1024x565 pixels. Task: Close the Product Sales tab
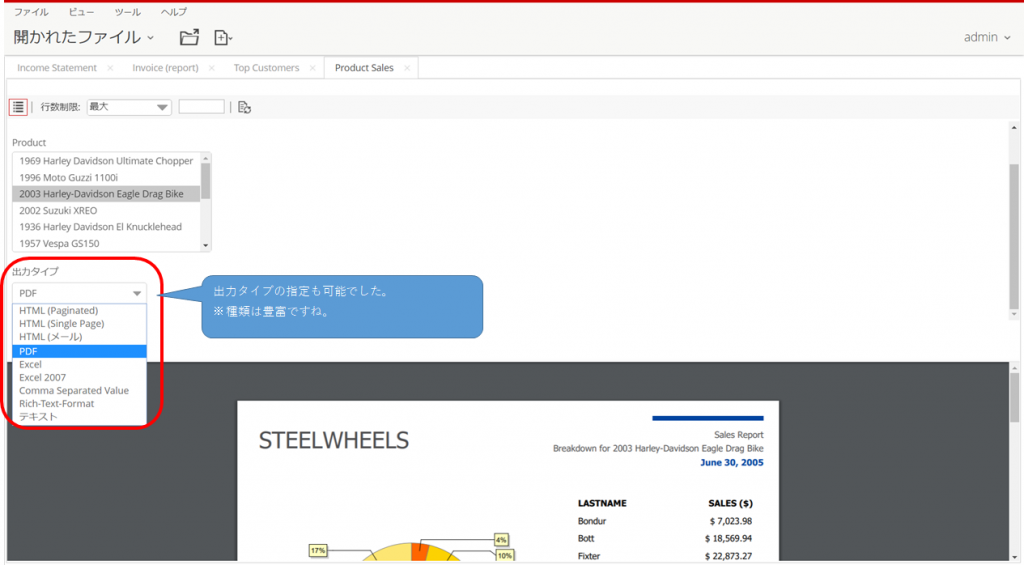[407, 68]
